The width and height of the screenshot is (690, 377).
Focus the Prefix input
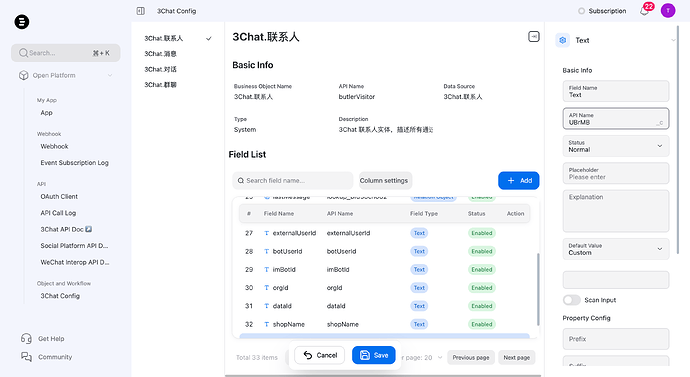pyautogui.click(x=616, y=339)
